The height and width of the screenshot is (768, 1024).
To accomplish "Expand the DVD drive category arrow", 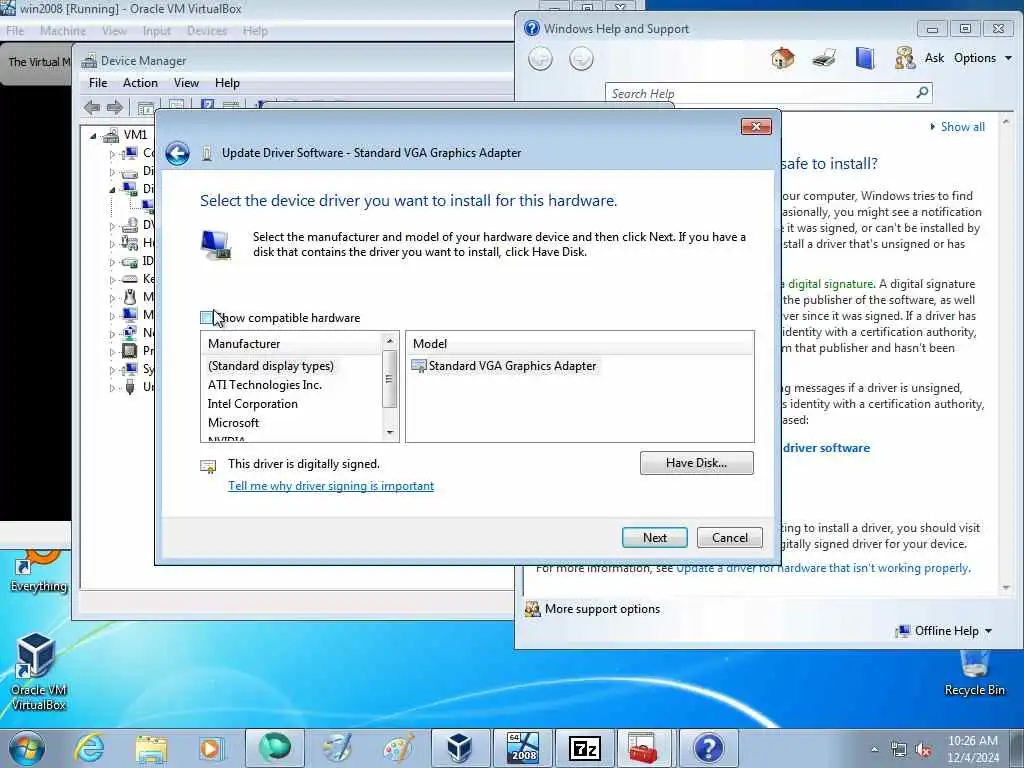I will click(112, 226).
